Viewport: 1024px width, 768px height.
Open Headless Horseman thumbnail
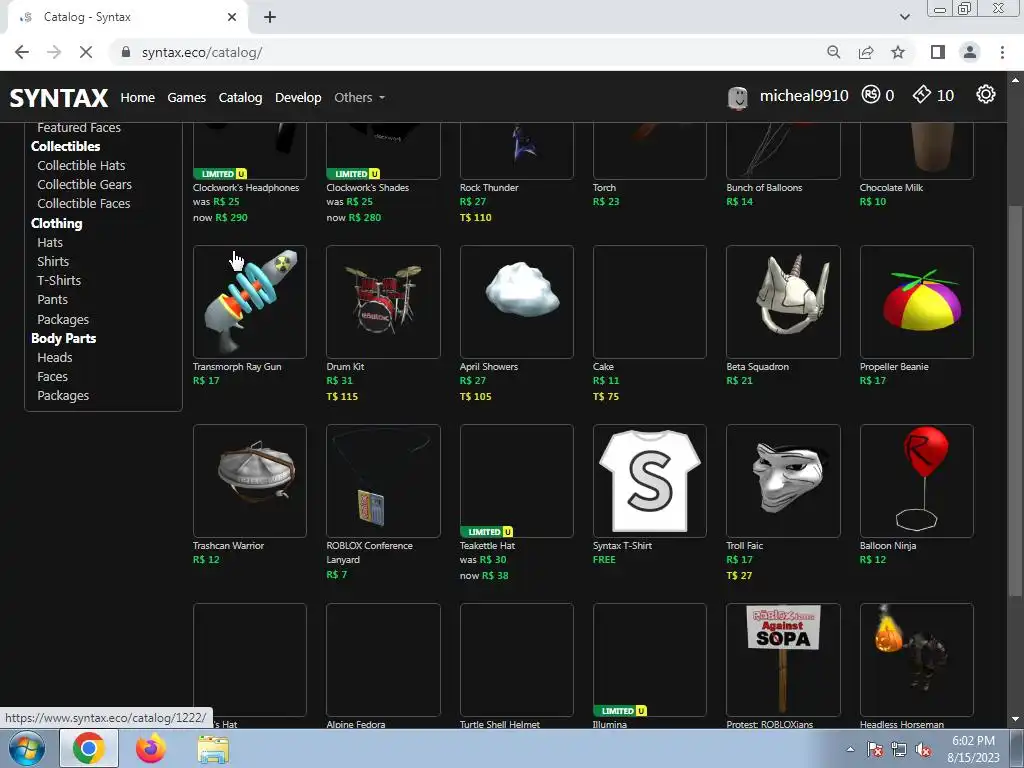[917, 660]
